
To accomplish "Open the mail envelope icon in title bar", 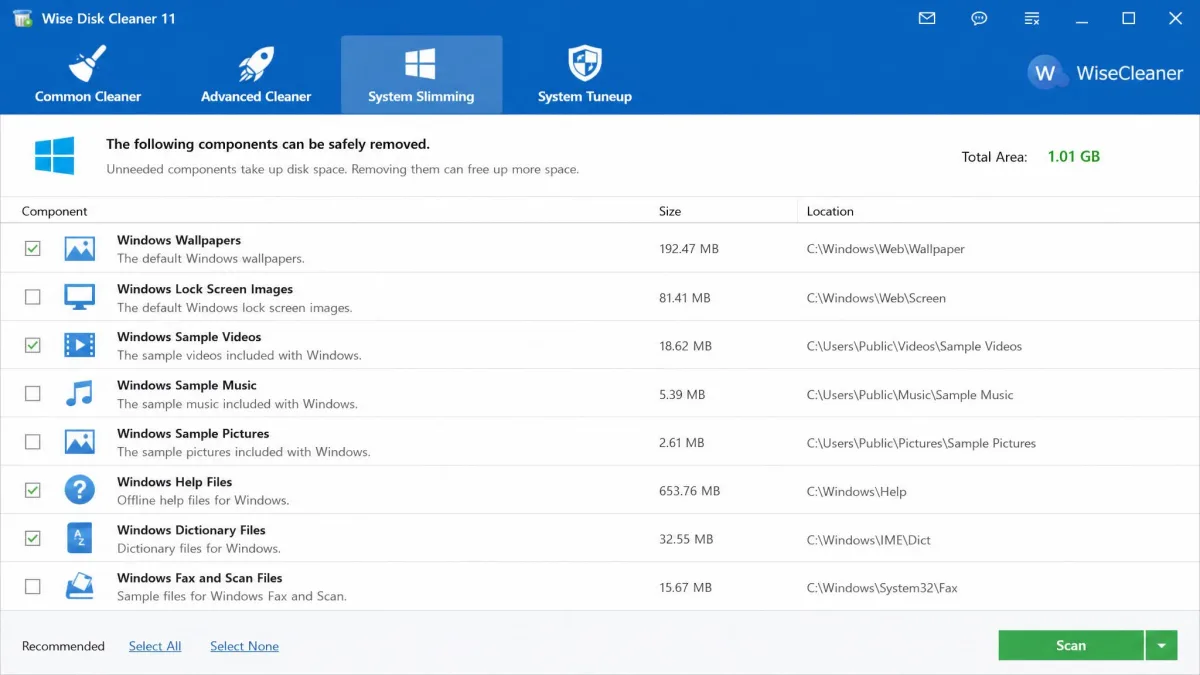I will [x=927, y=18].
